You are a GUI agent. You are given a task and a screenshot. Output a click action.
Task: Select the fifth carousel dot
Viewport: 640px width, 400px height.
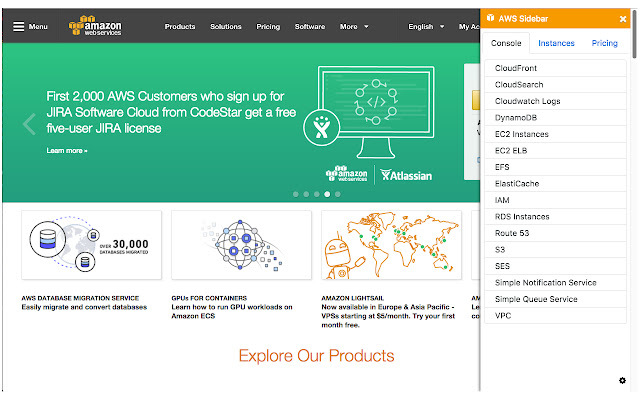point(338,194)
